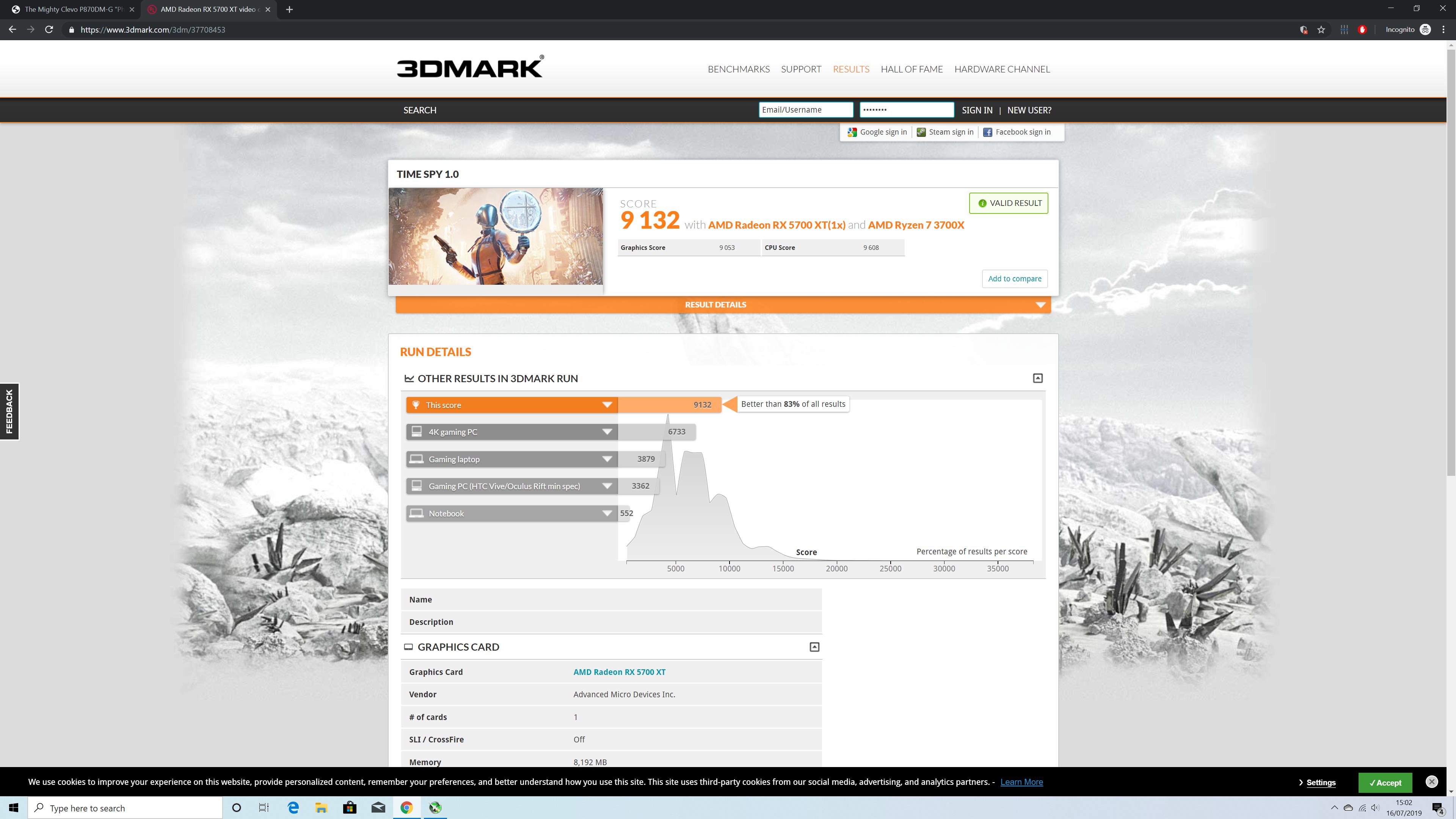The image size is (1456, 819).
Task: Open the Windows Start menu
Action: click(x=14, y=808)
